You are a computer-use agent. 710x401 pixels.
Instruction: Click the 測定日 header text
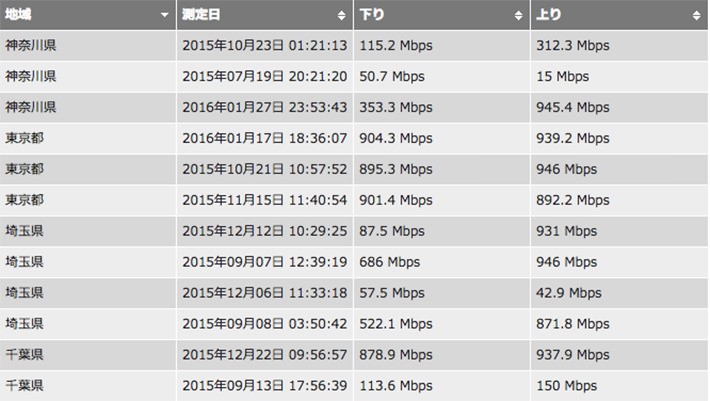(203, 16)
